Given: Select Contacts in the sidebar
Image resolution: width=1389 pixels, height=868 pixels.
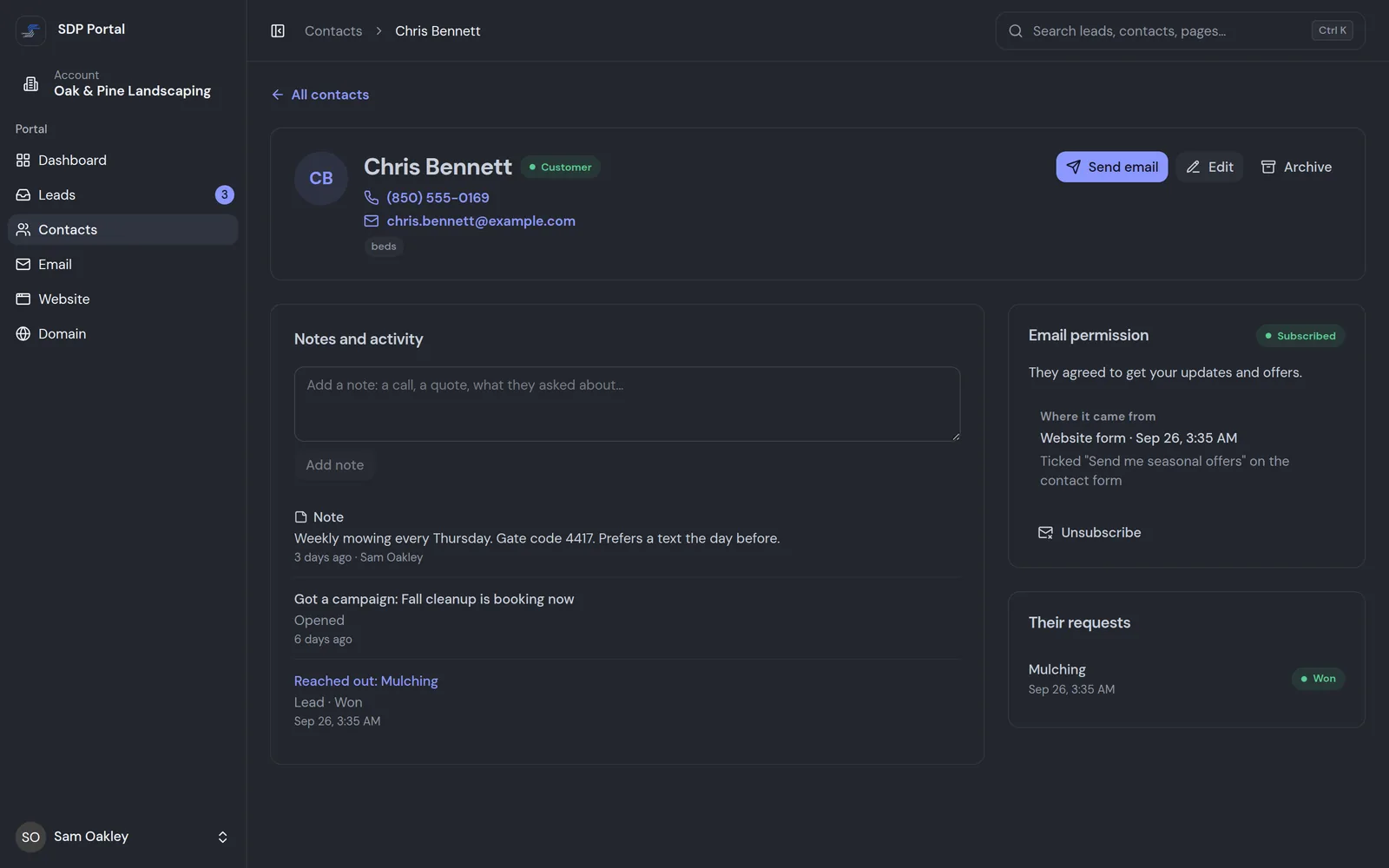Looking at the screenshot, I should 122,230.
